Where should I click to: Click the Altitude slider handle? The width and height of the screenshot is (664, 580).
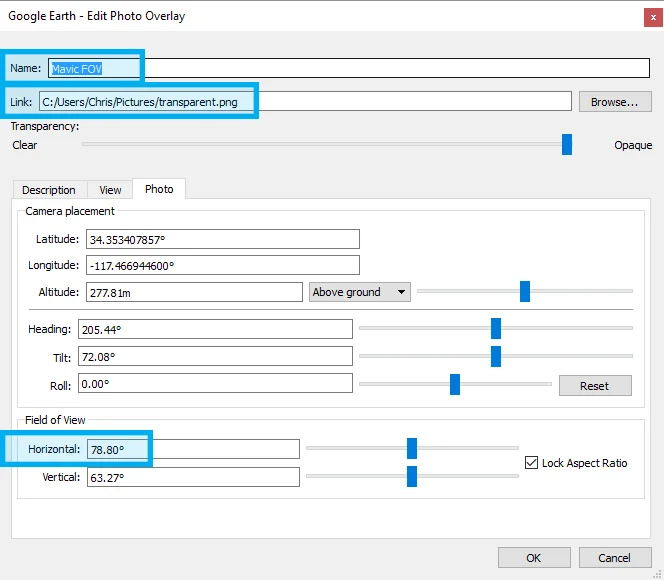[525, 291]
